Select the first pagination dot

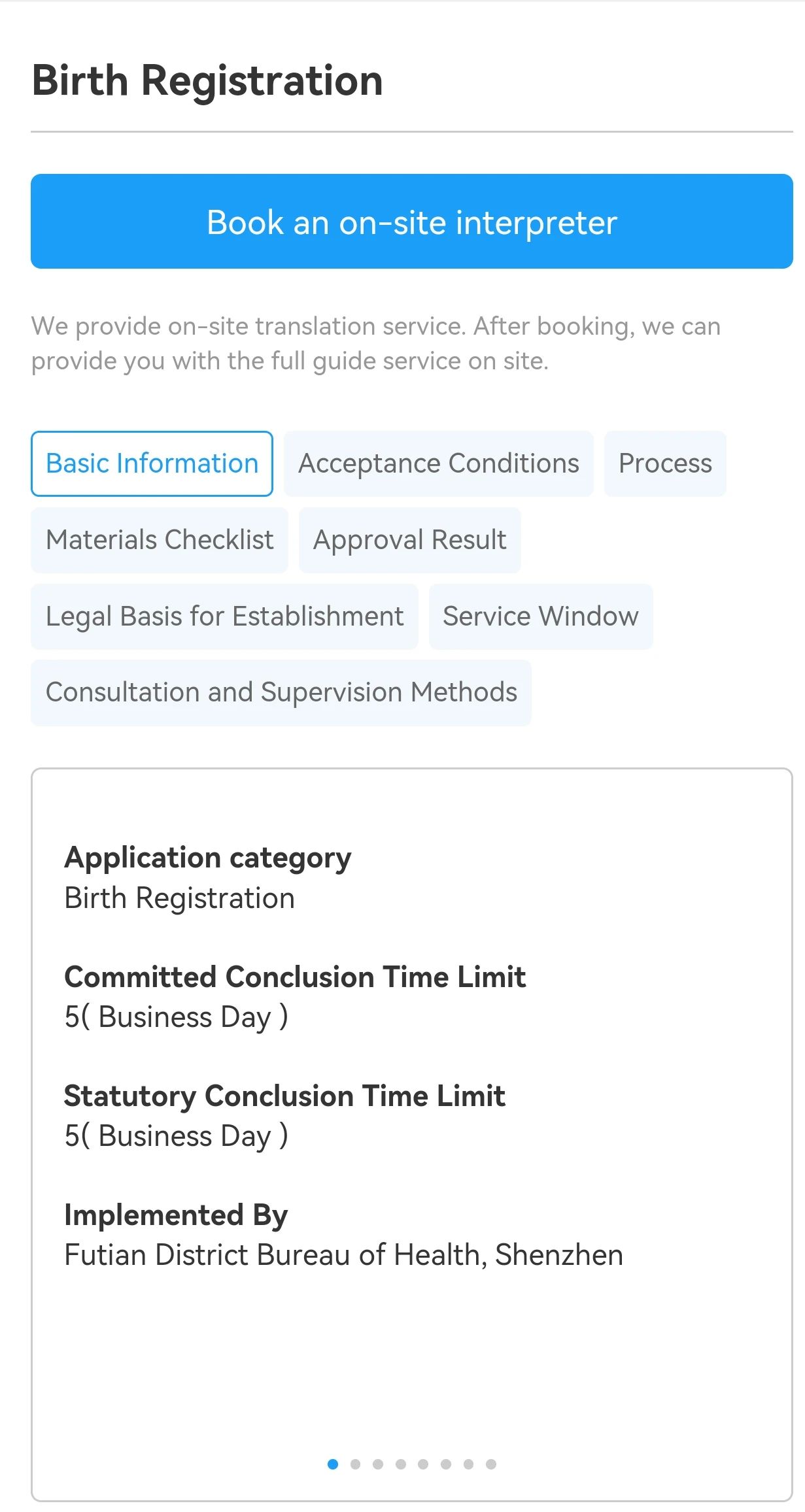333,1464
